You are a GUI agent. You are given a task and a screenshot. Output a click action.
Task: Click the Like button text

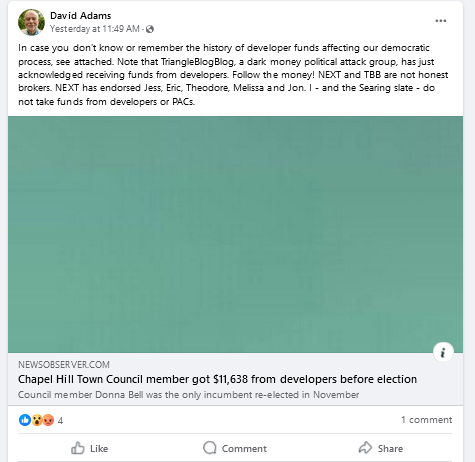pos(99,449)
